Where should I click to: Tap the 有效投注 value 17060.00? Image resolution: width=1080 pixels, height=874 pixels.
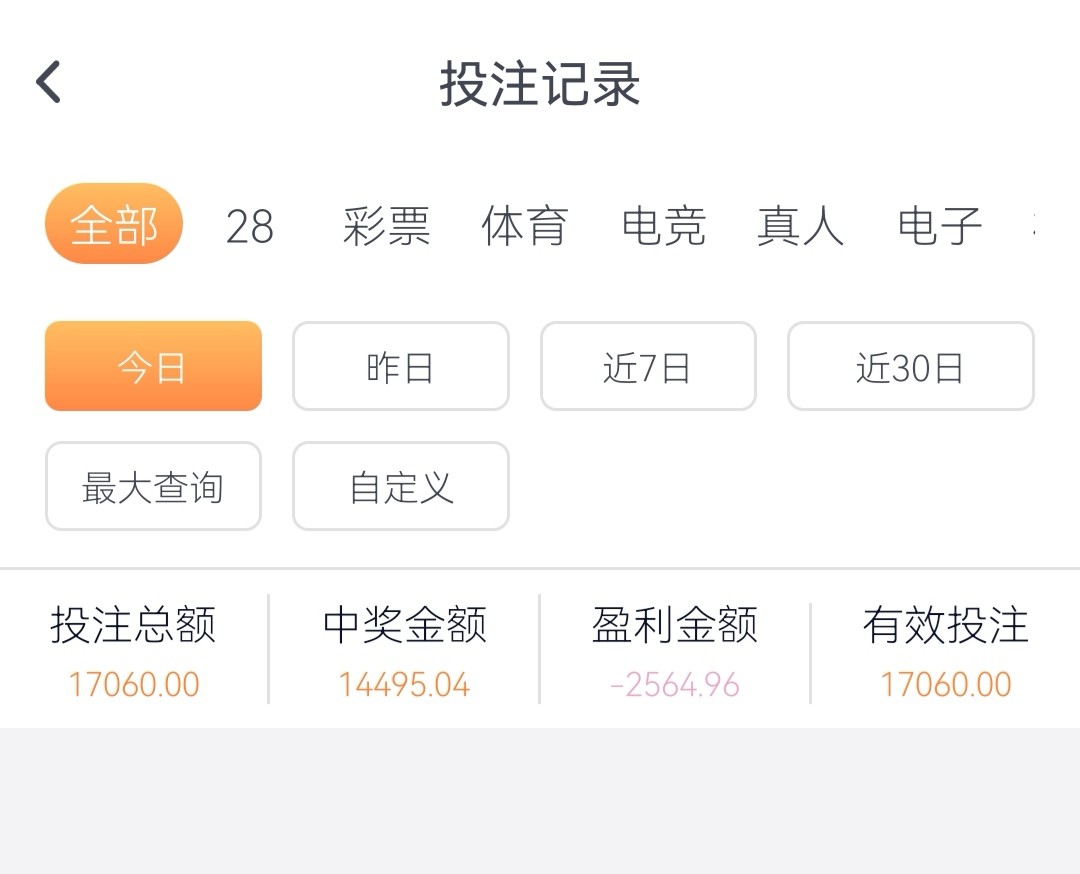click(x=946, y=685)
